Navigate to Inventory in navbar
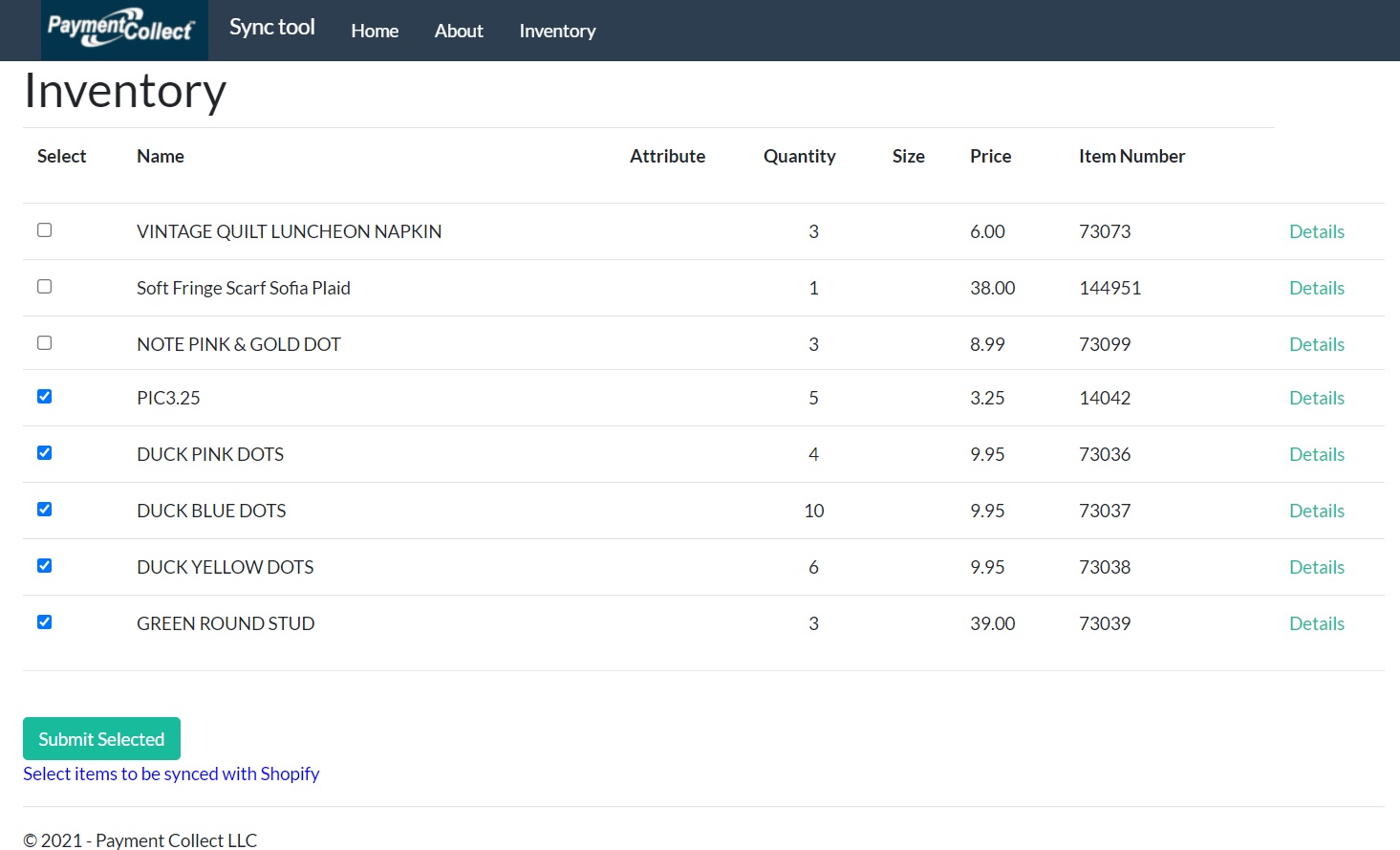The image size is (1400, 850). point(557,31)
